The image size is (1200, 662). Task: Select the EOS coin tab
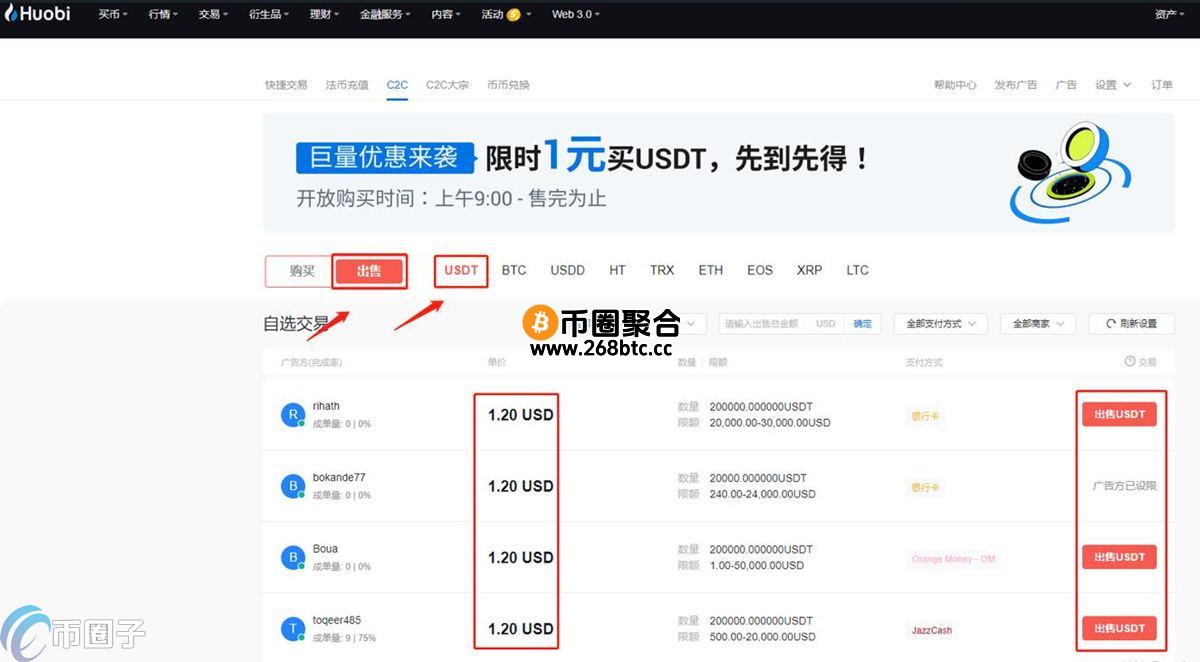760,271
